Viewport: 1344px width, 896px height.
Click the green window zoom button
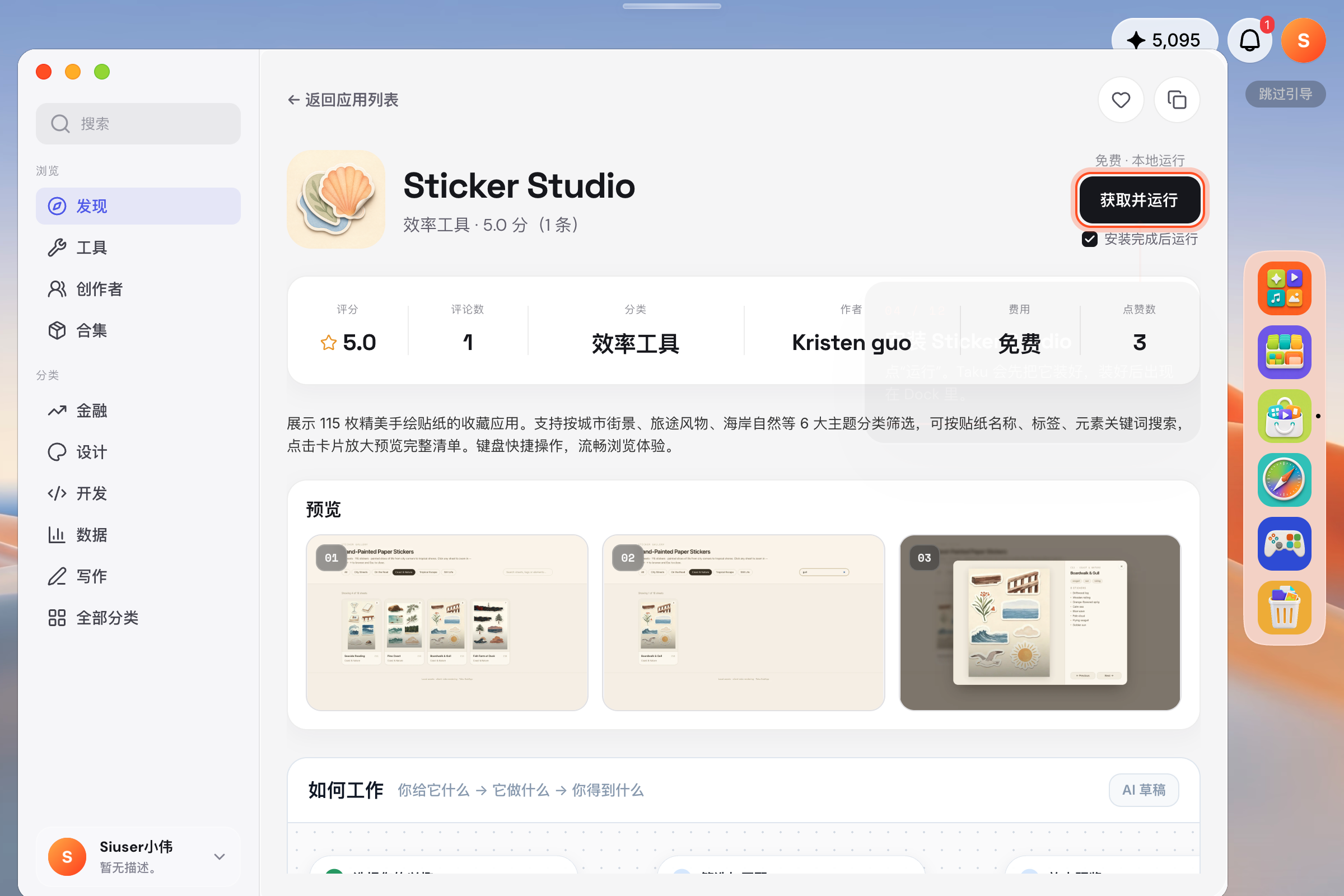[102, 72]
